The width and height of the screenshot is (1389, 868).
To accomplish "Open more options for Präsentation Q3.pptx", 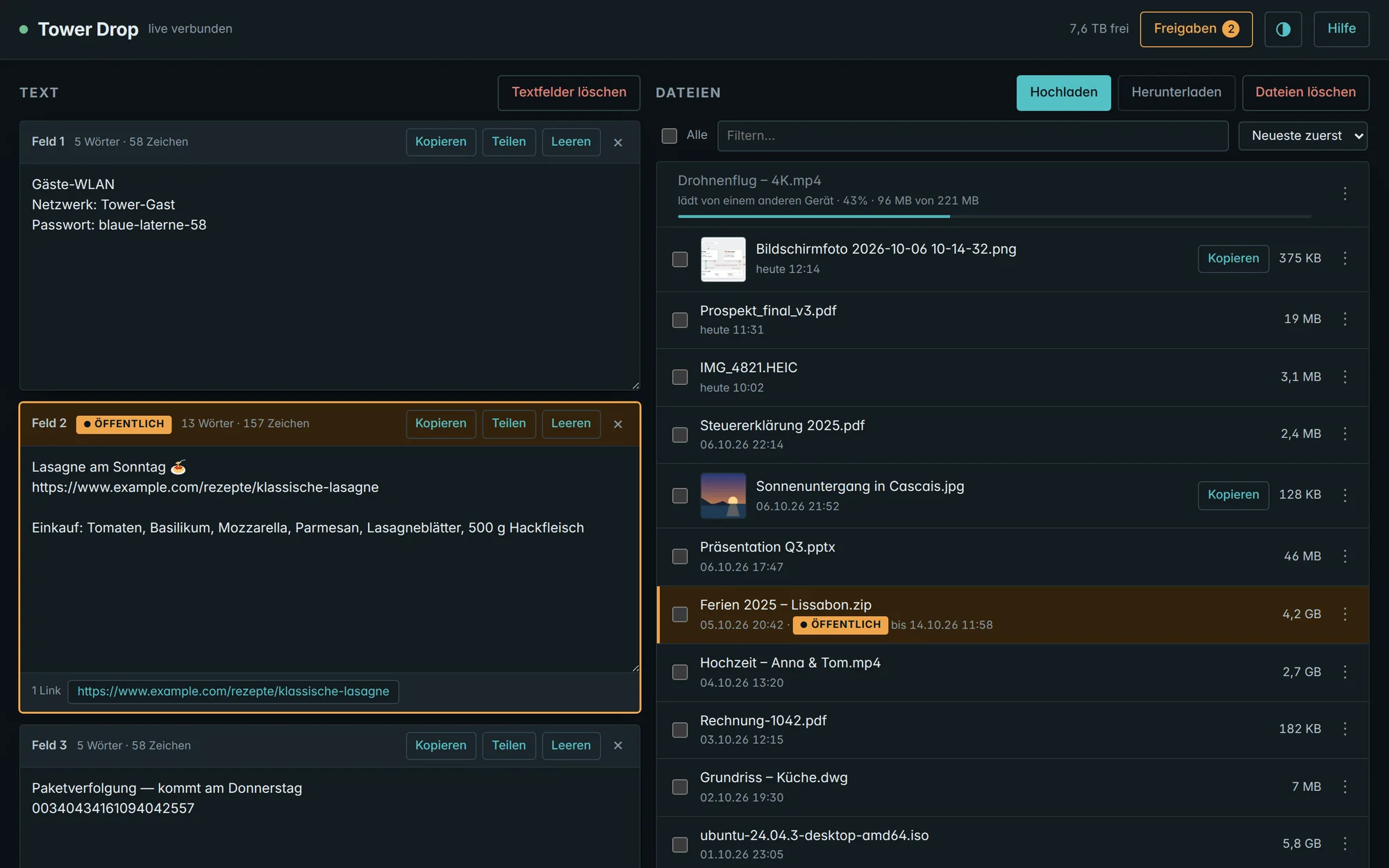I will [x=1345, y=556].
